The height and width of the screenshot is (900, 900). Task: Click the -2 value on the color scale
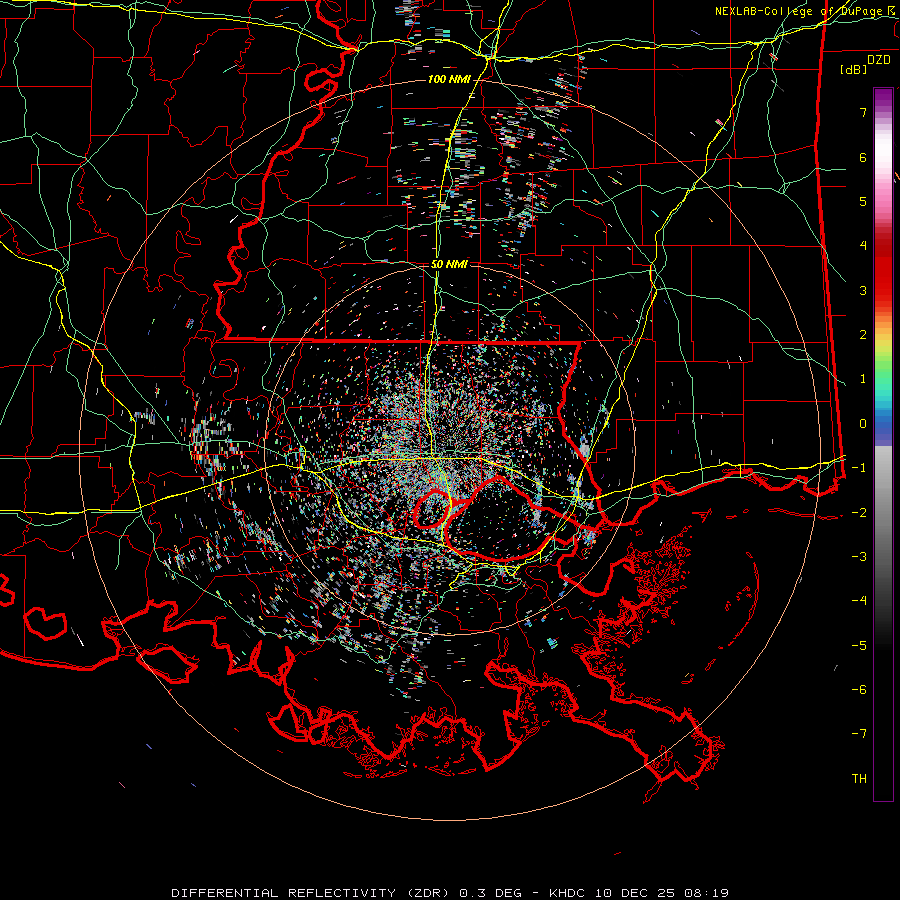(x=859, y=512)
